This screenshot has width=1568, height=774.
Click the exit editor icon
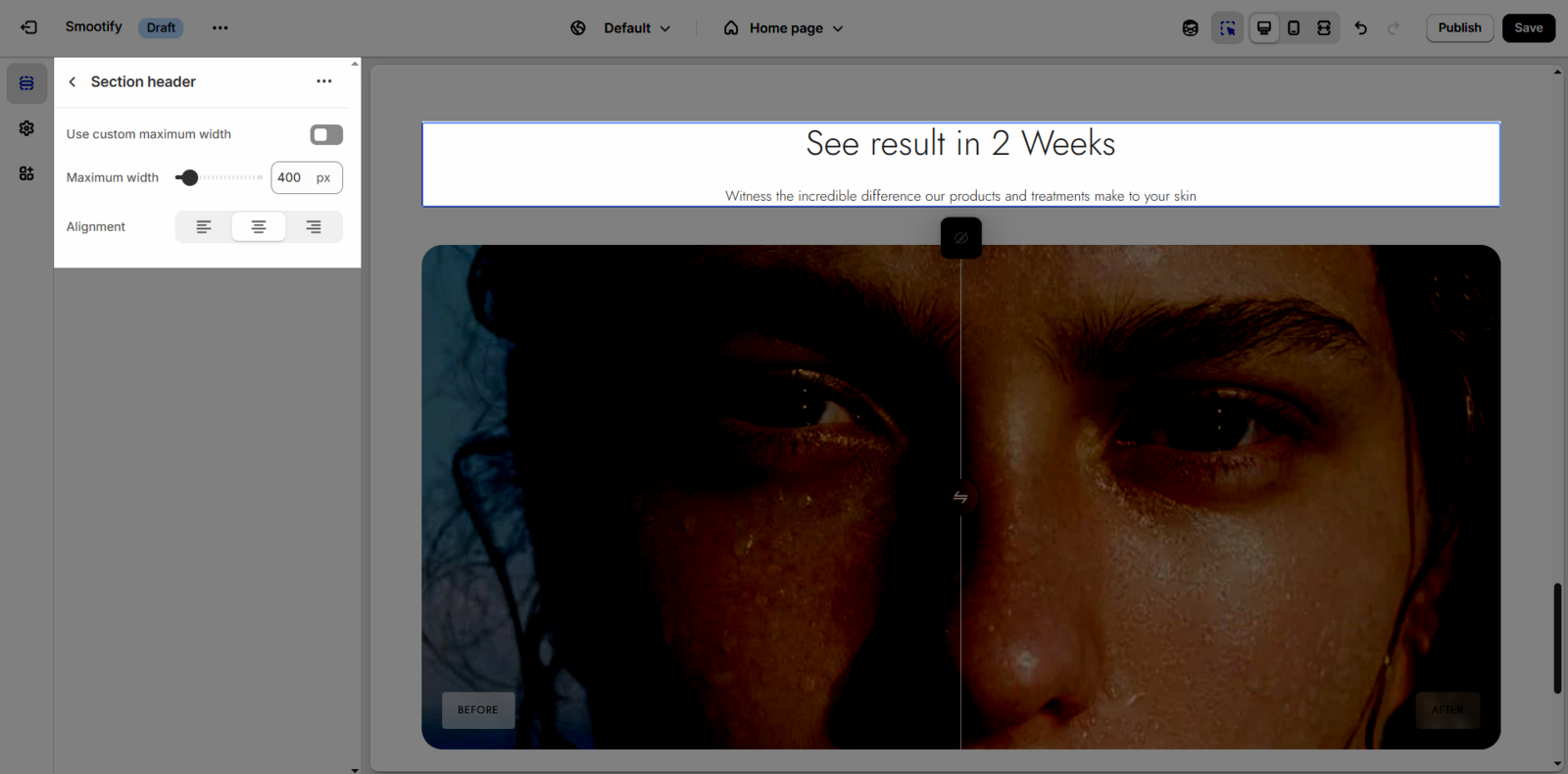(28, 27)
